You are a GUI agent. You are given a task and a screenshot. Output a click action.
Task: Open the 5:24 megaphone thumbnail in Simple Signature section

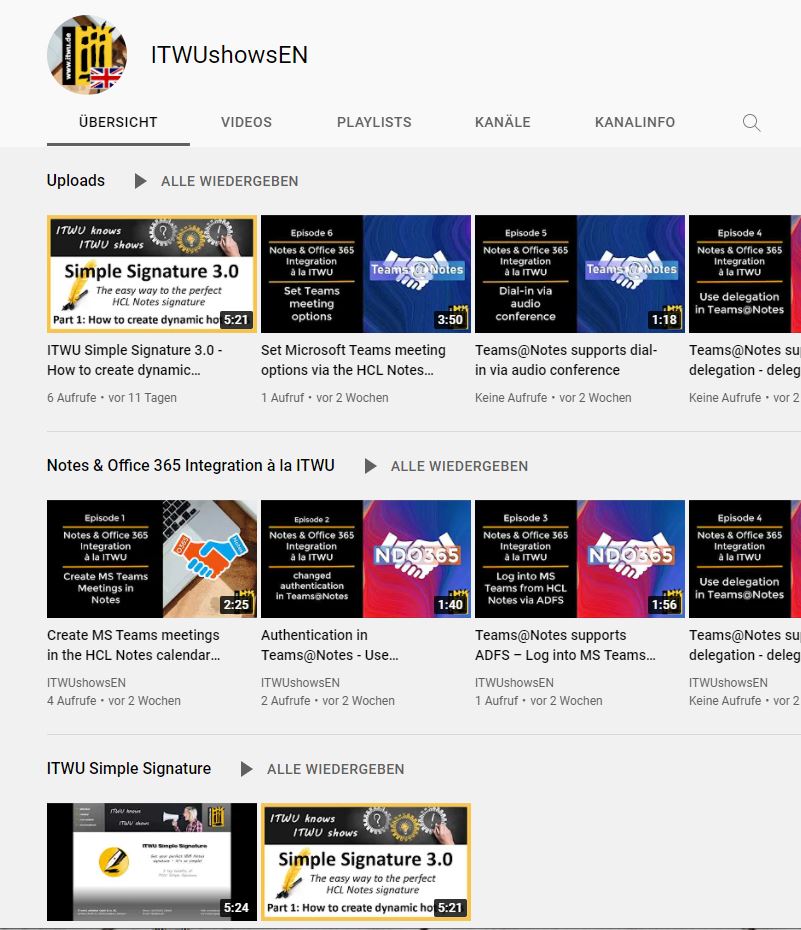(152, 862)
